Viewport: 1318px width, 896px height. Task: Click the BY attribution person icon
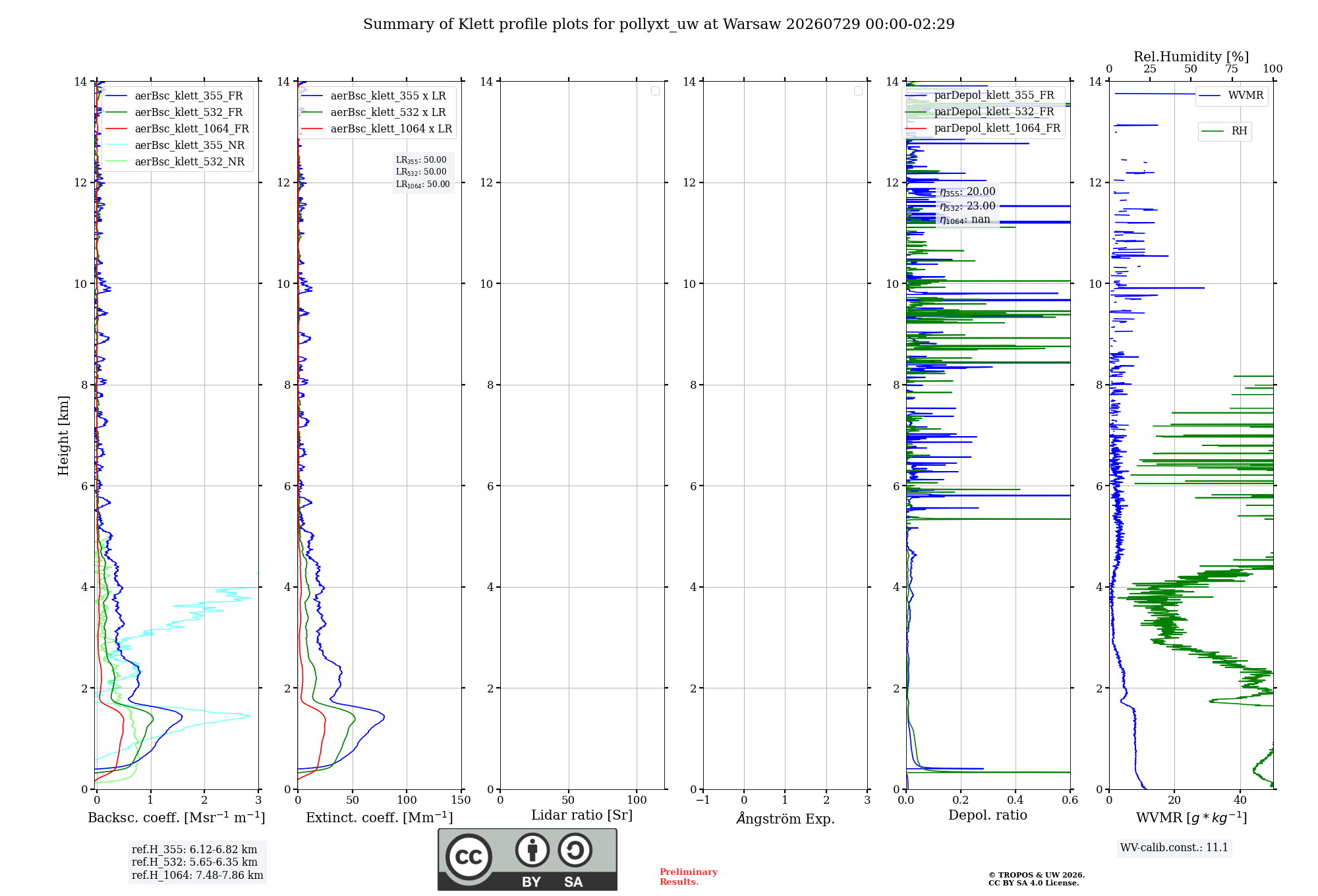(x=532, y=850)
